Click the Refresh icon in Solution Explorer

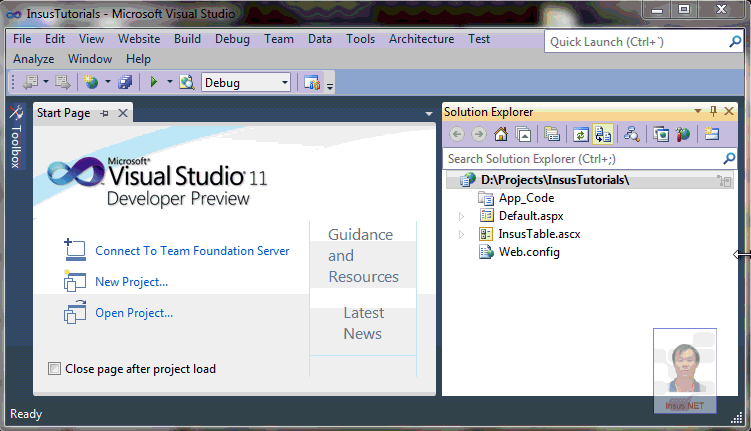point(580,134)
